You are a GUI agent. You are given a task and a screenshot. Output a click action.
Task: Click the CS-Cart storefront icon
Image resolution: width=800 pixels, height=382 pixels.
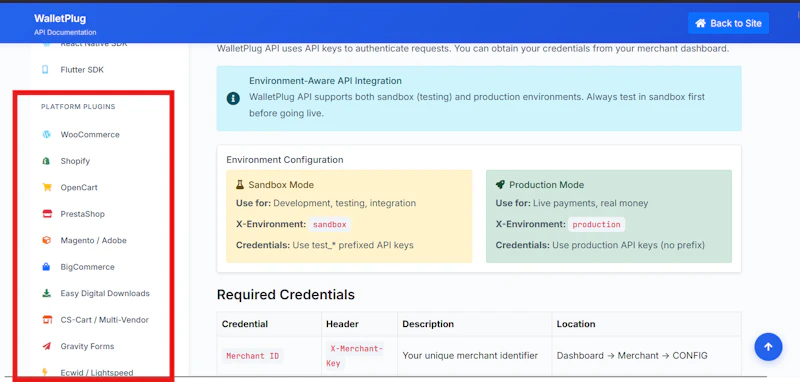coord(46,320)
